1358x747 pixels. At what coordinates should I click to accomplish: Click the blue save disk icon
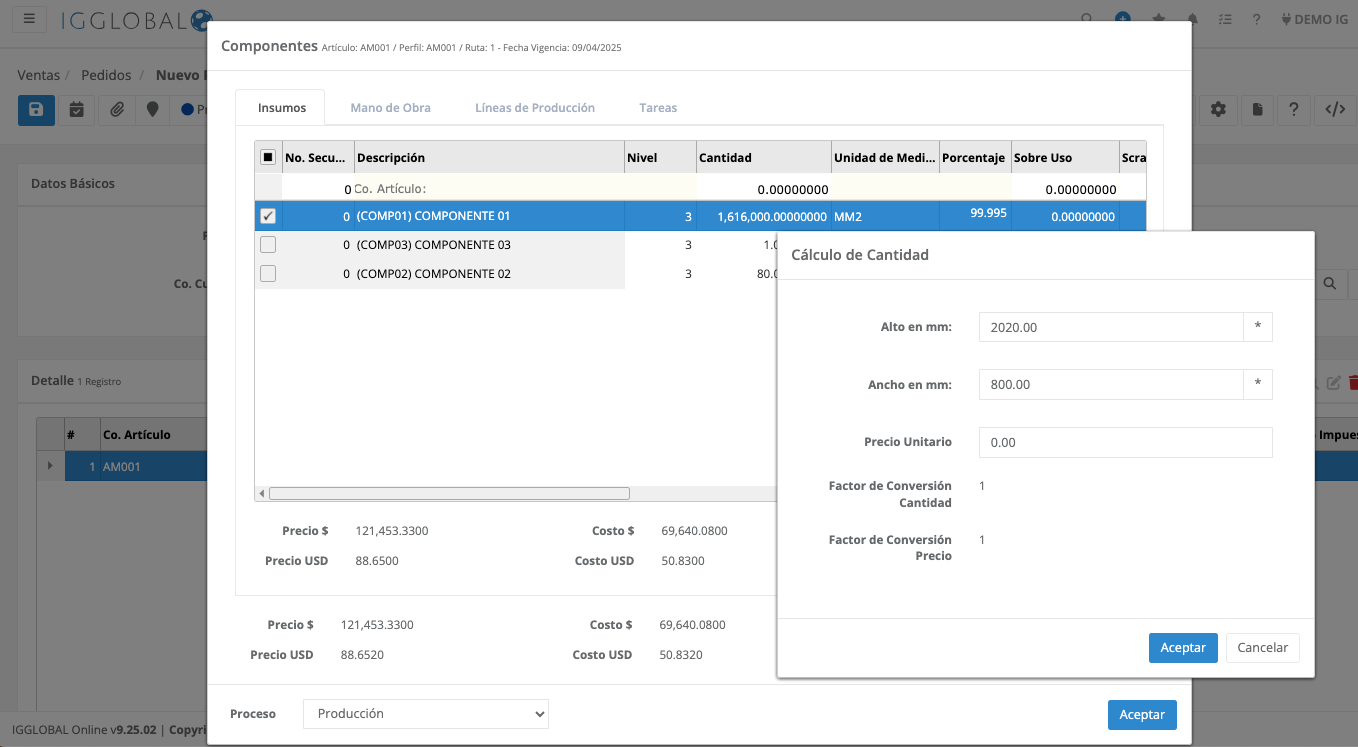click(x=36, y=110)
